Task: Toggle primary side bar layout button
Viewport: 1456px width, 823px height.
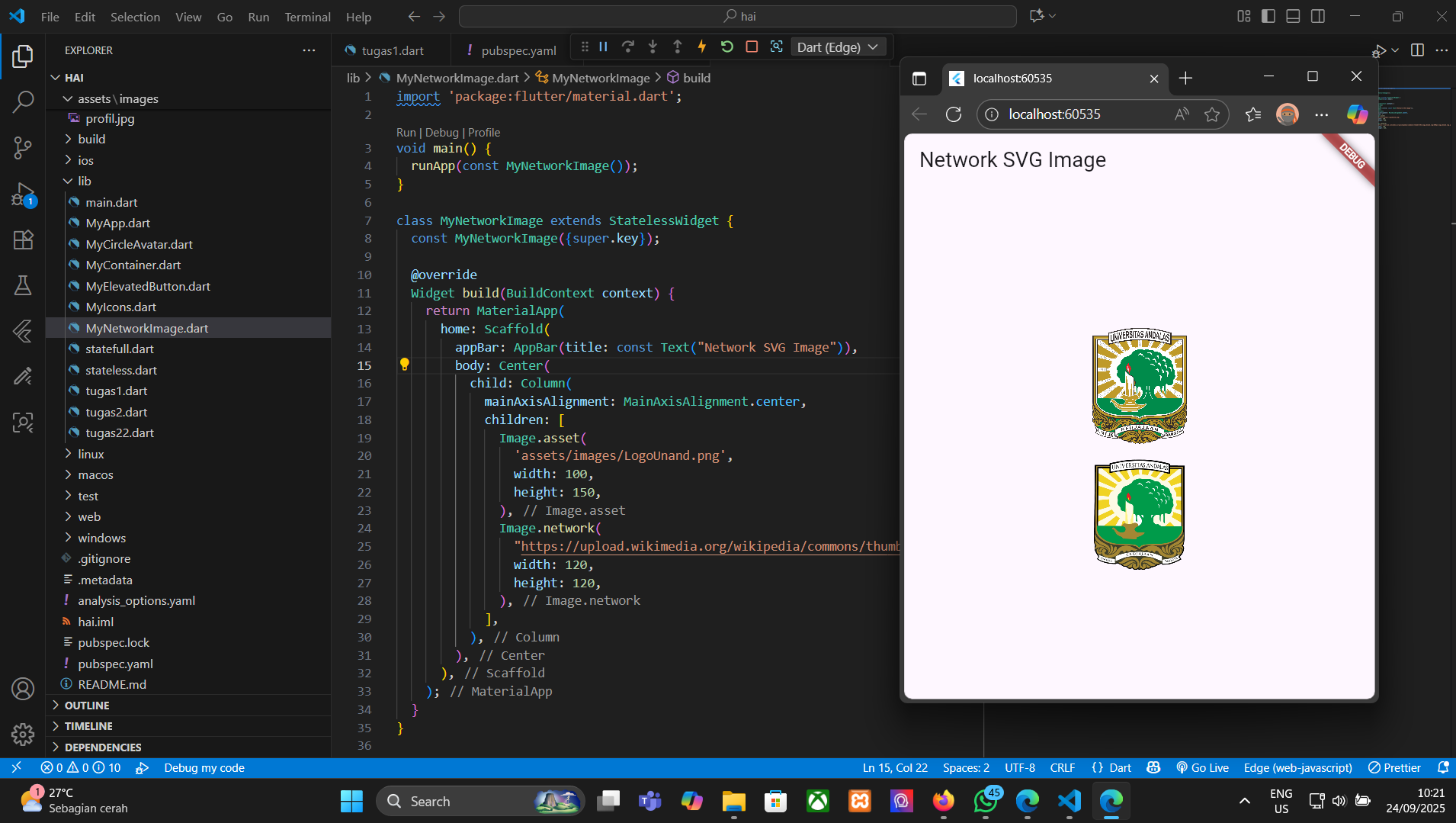Action: [x=1268, y=16]
